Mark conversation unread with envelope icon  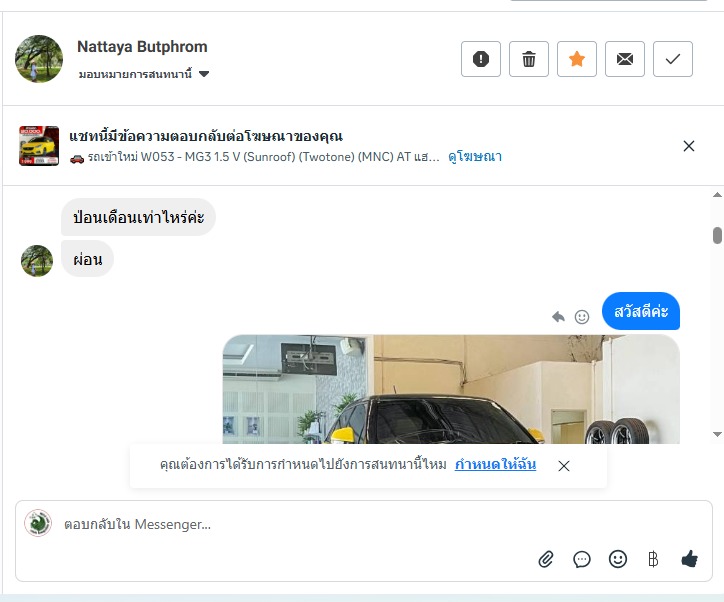pyautogui.click(x=625, y=59)
